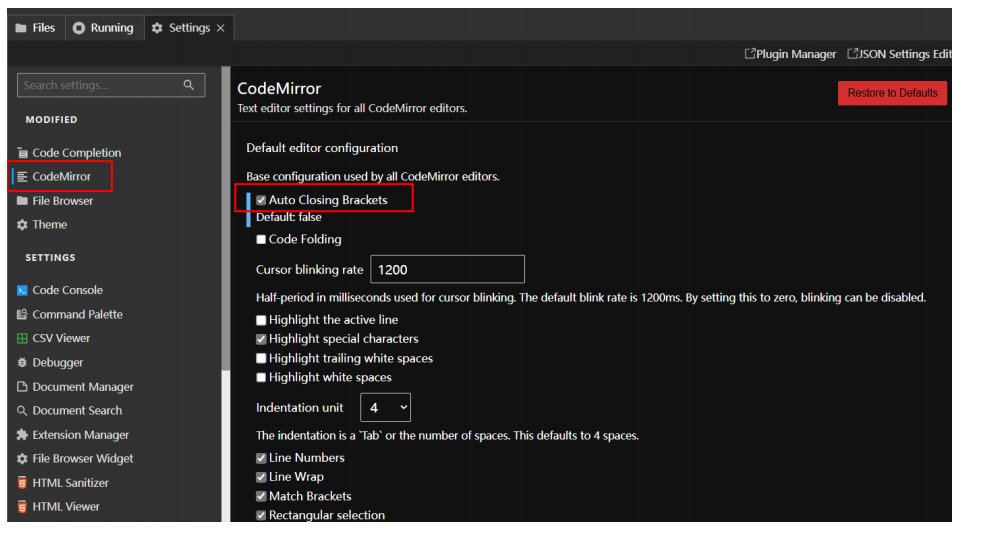
Task: Click the Theme gear icon
Action: [x=22, y=225]
